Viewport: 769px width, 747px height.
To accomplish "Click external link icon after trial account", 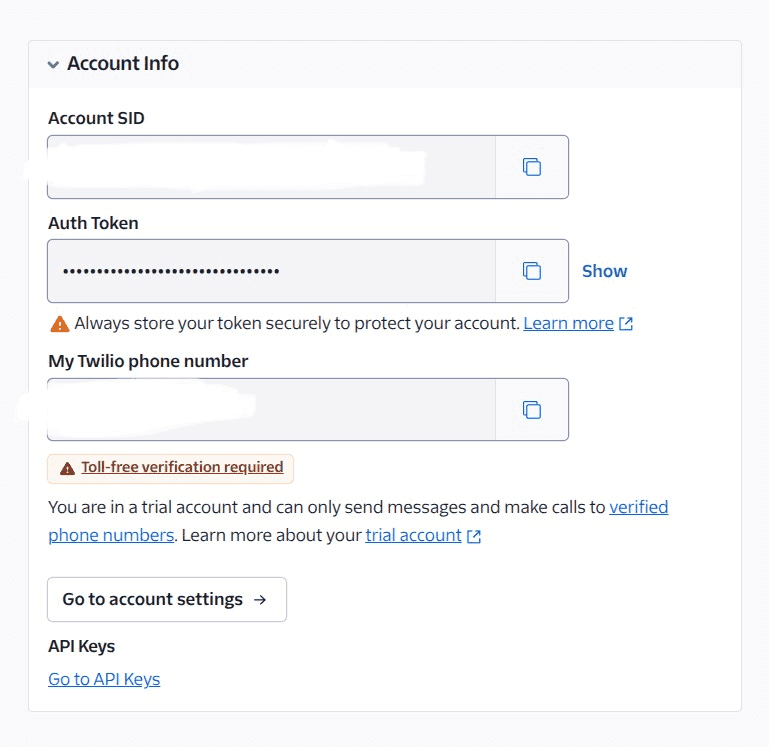I will [474, 536].
